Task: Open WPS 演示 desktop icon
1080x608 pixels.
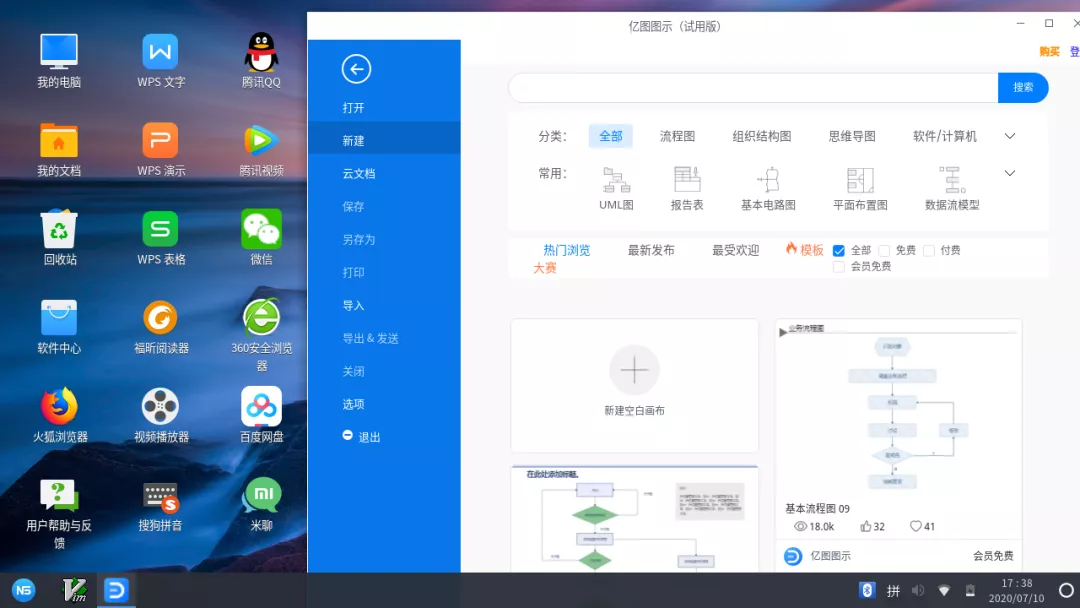Action: coord(160,149)
